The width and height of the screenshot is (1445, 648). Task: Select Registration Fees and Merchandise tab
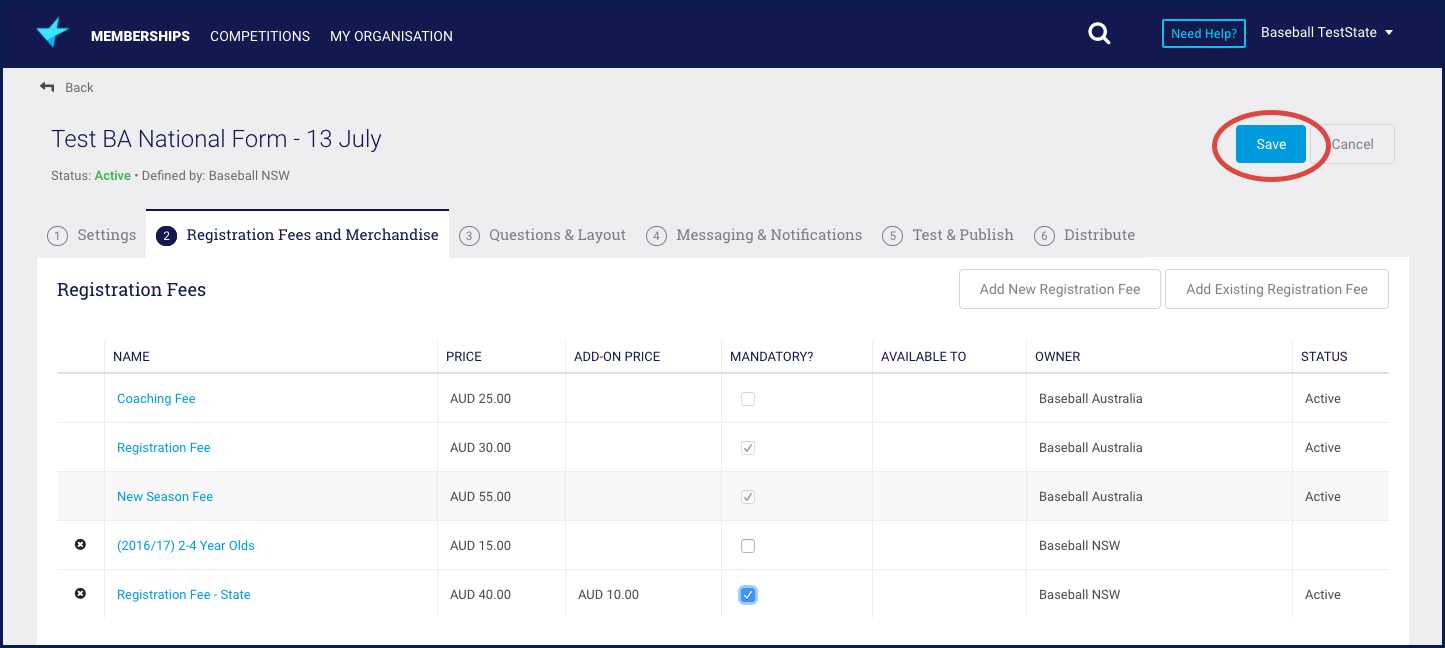coord(298,235)
